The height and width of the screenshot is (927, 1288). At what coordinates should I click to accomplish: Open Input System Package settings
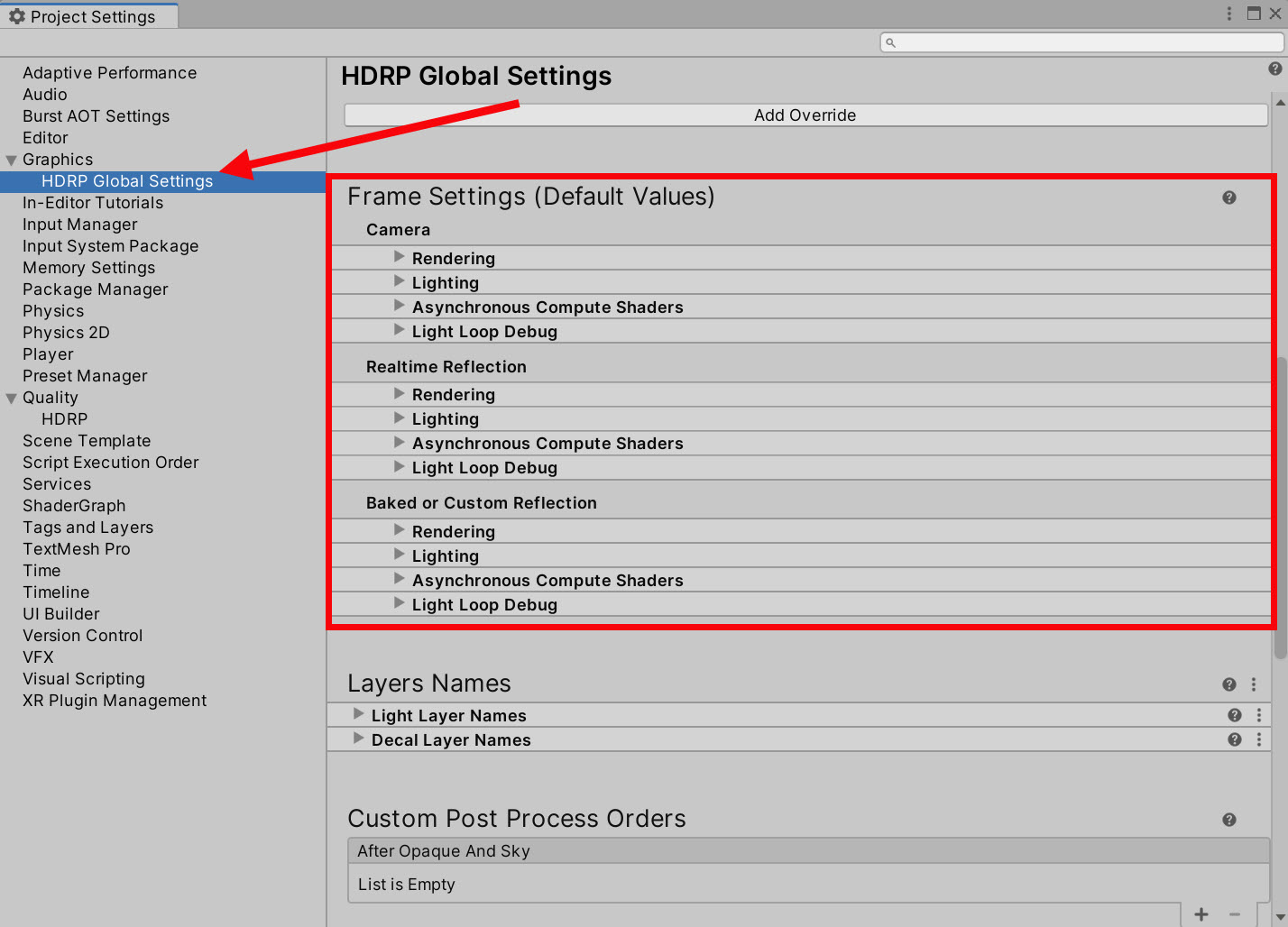(x=110, y=246)
